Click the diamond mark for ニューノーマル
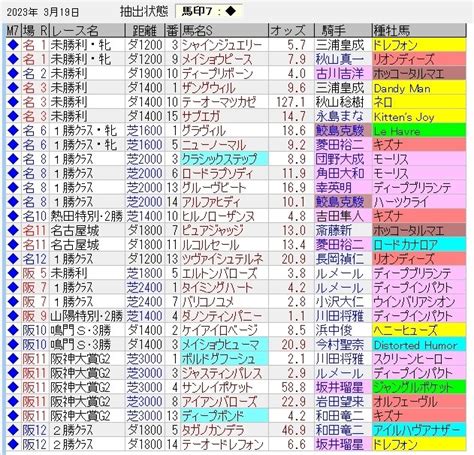This screenshot has width=474, height=455. click(13, 145)
